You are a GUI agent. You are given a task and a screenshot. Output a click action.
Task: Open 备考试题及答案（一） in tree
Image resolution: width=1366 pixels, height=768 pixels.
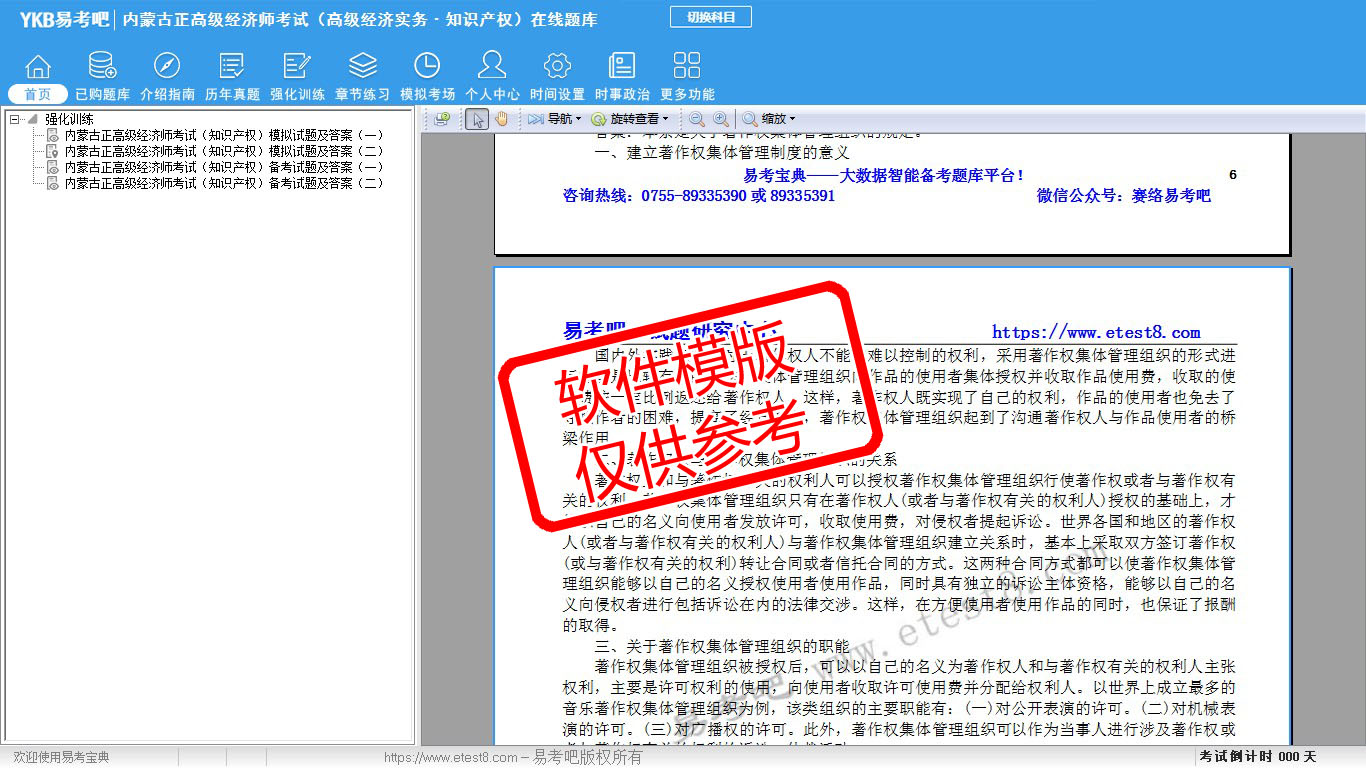(223, 168)
